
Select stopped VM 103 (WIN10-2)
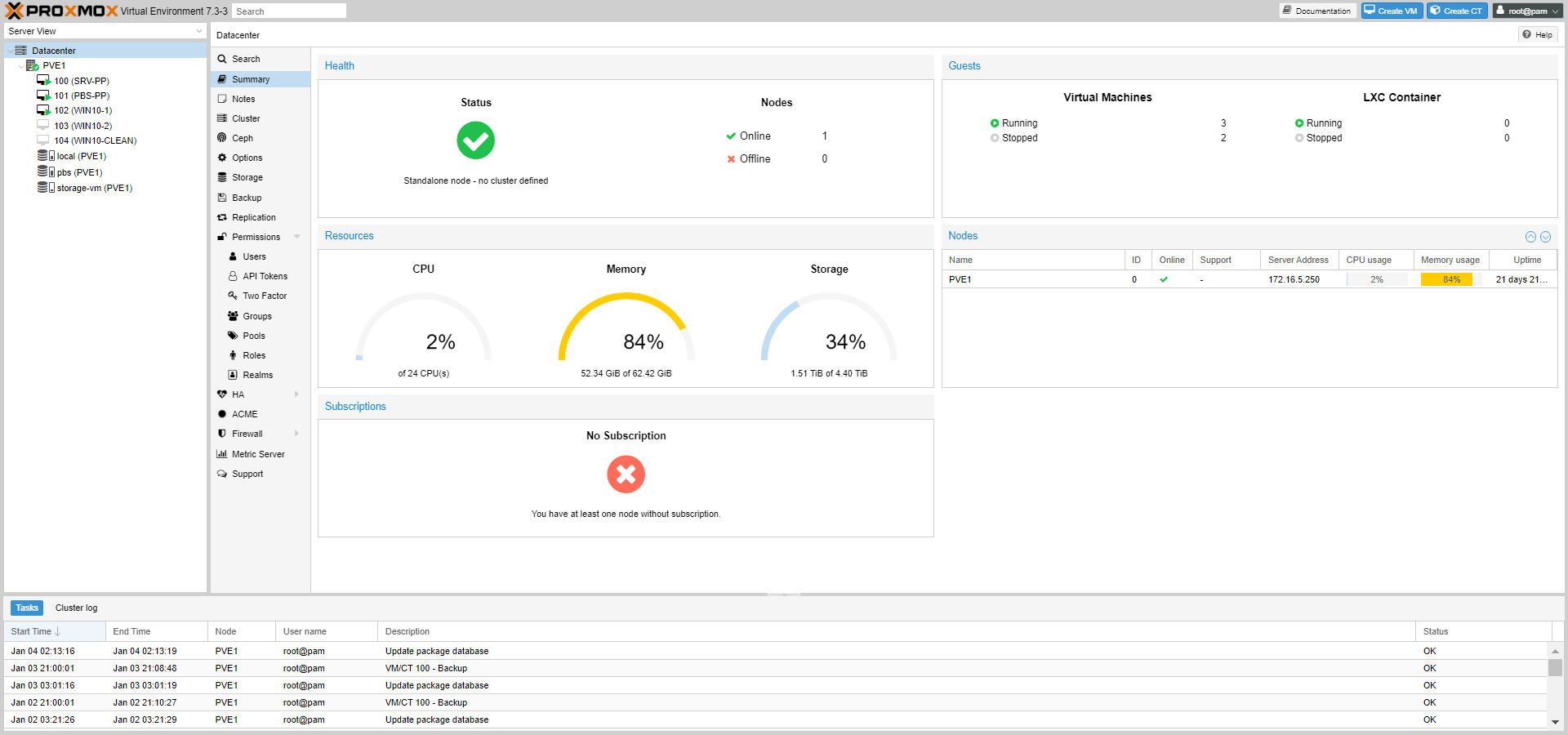82,126
